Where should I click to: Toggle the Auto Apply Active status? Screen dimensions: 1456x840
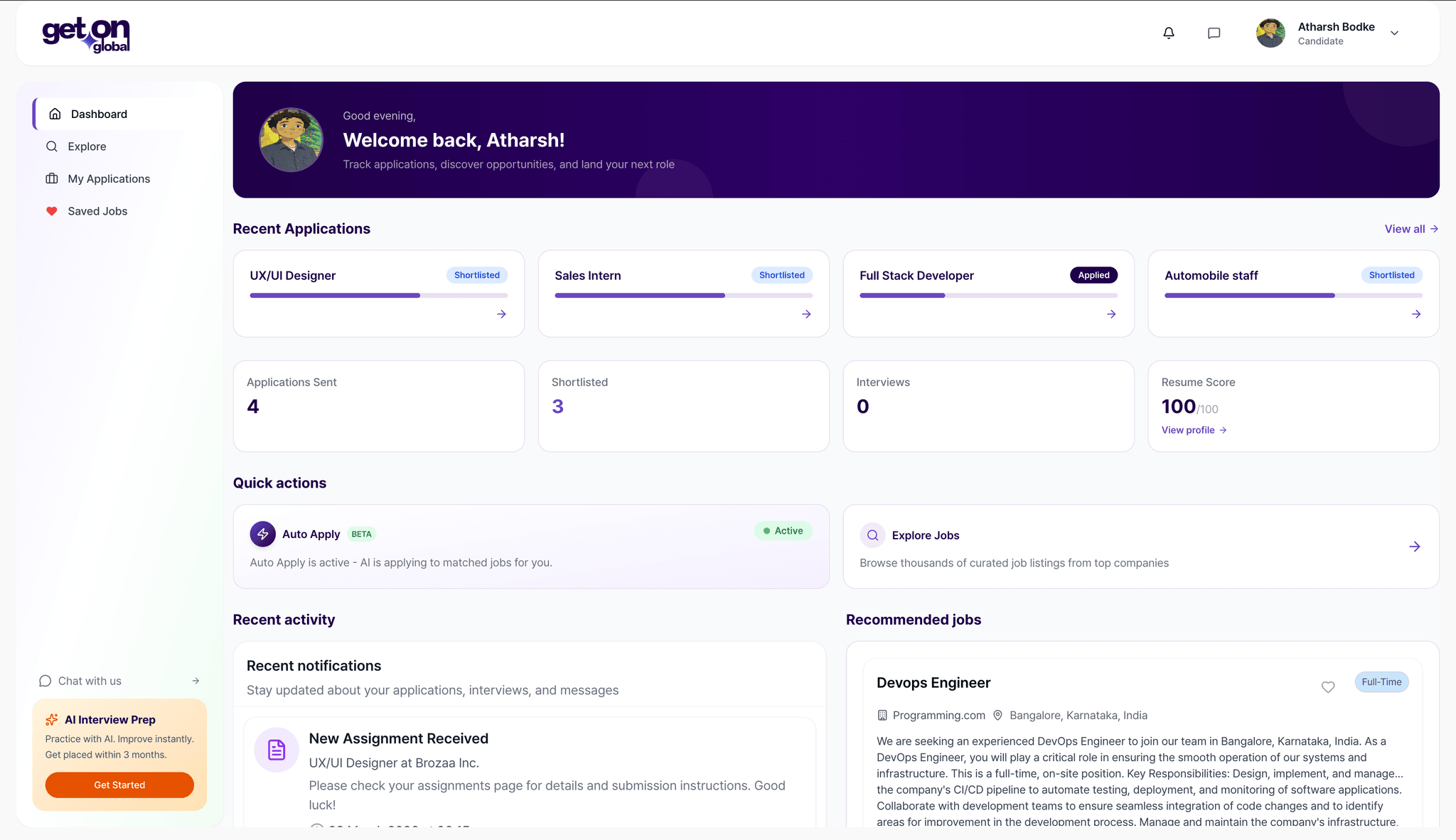coord(783,531)
